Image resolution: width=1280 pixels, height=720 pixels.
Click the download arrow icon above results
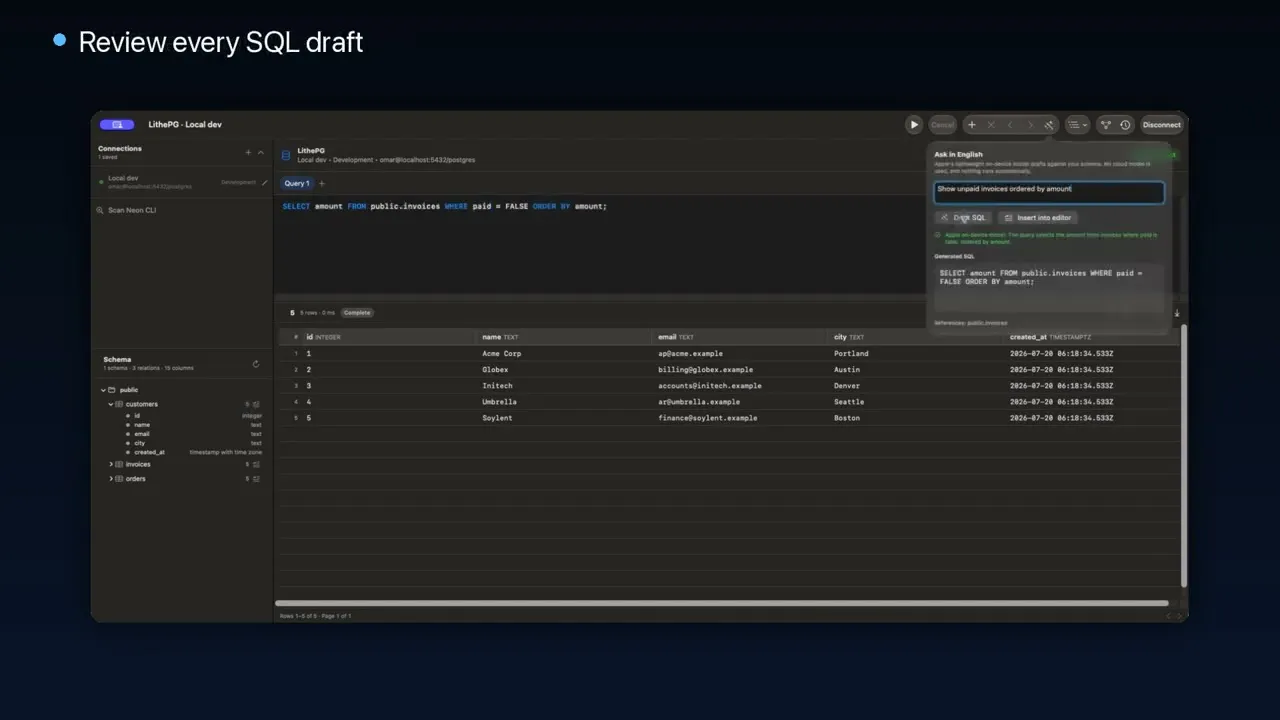tap(1177, 313)
